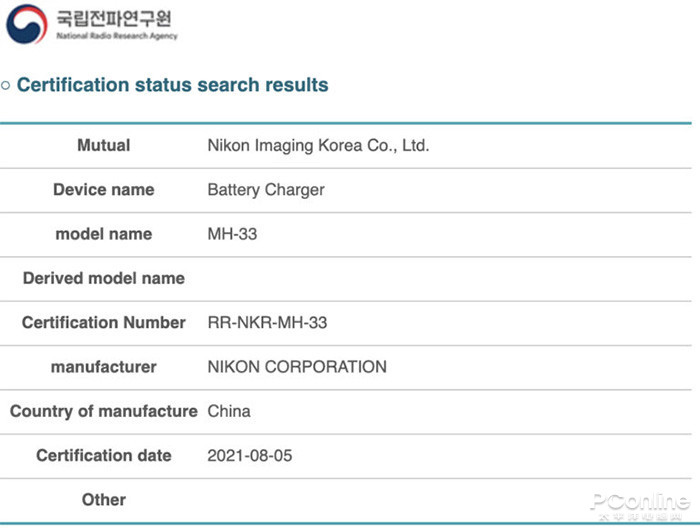Select the MH-33 model name value
The width and height of the screenshot is (700, 529).
tap(232, 234)
